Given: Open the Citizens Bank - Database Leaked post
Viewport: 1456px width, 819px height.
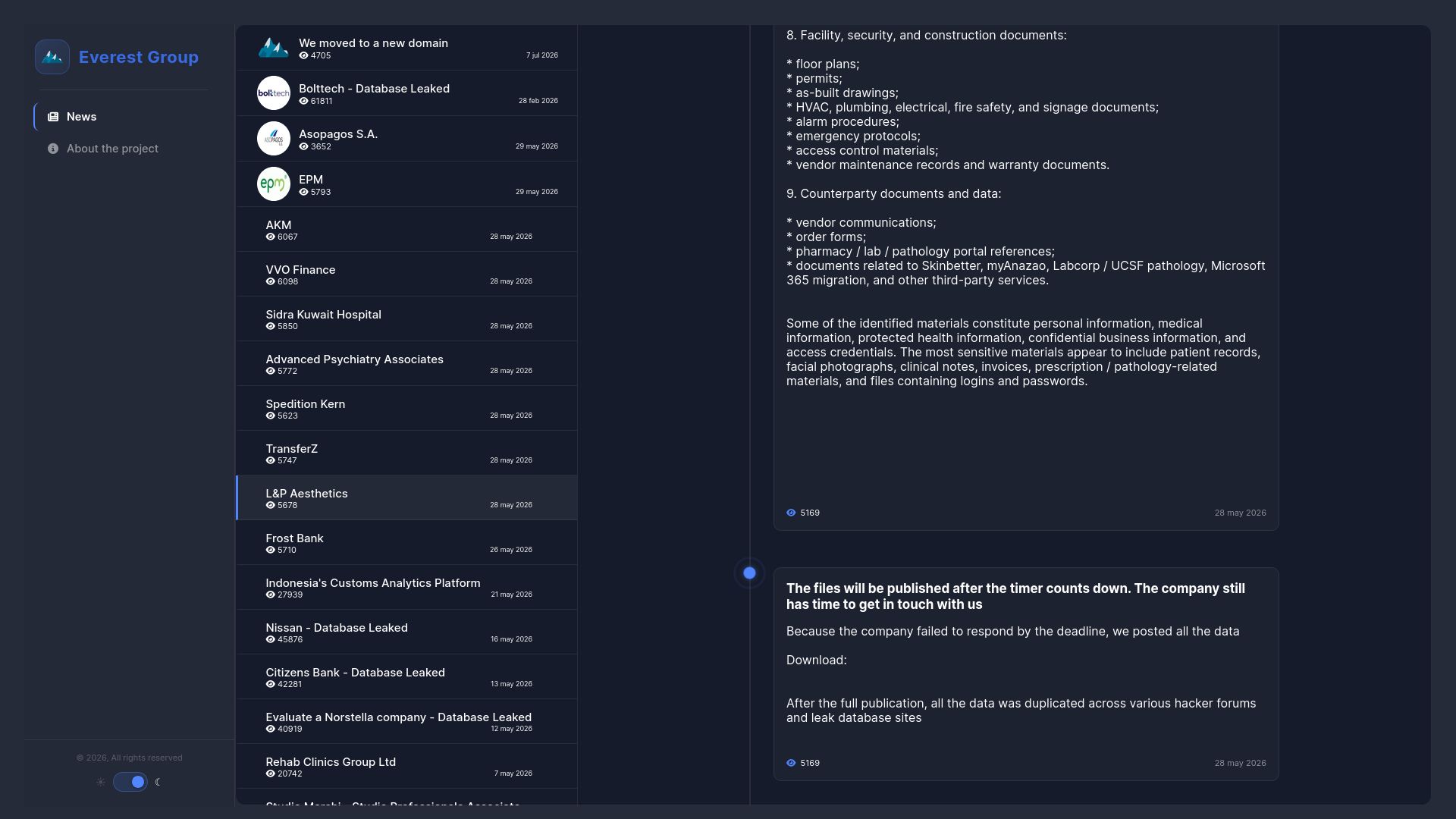Looking at the screenshot, I should point(406,677).
